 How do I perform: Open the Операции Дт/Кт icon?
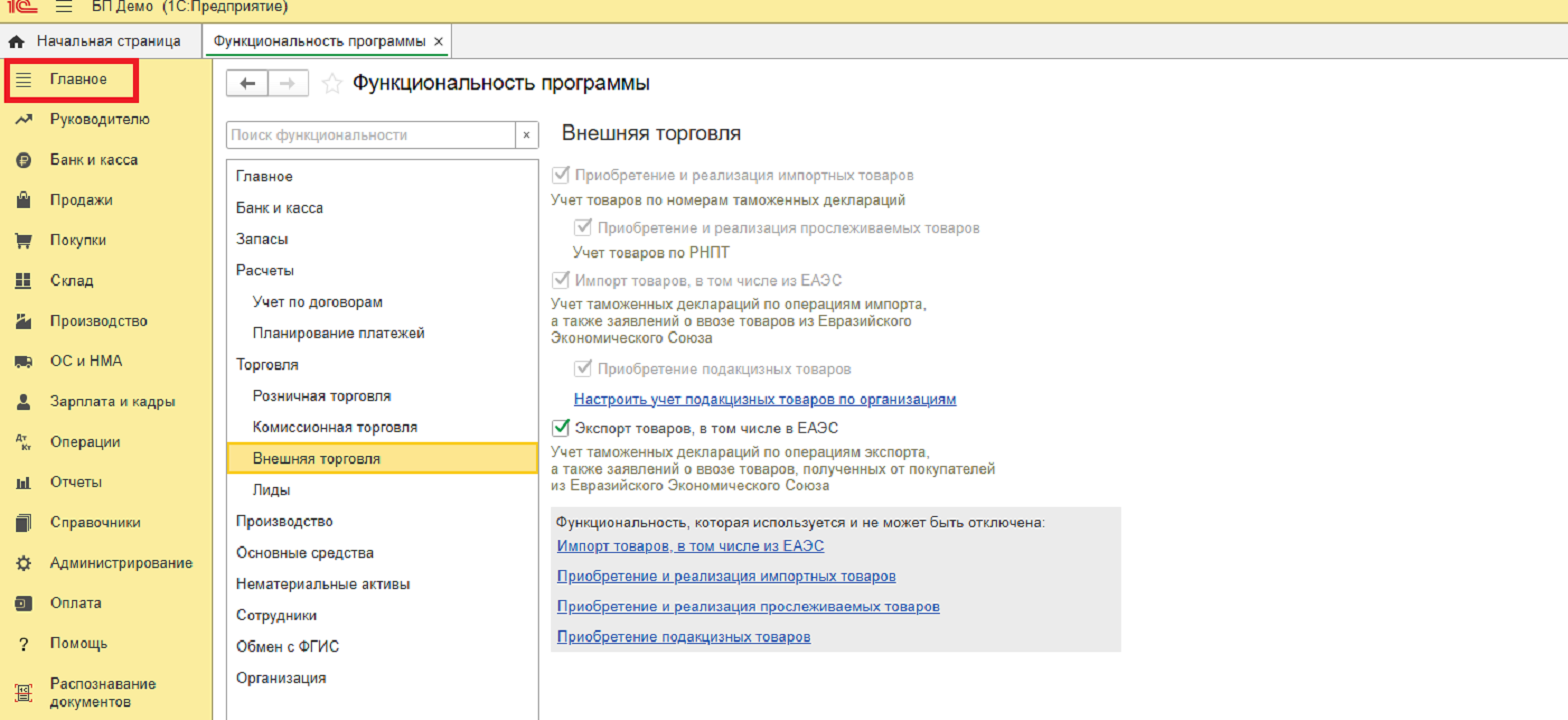point(24,442)
